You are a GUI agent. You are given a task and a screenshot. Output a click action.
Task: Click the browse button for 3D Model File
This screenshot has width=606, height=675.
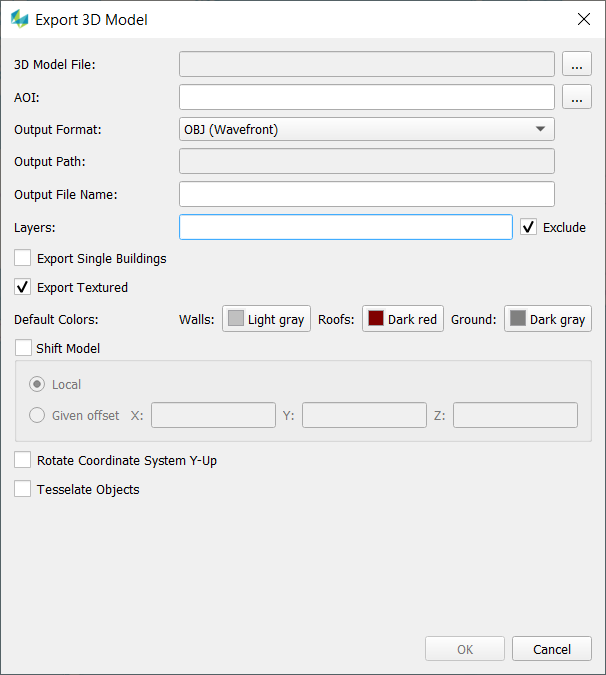[x=577, y=65]
